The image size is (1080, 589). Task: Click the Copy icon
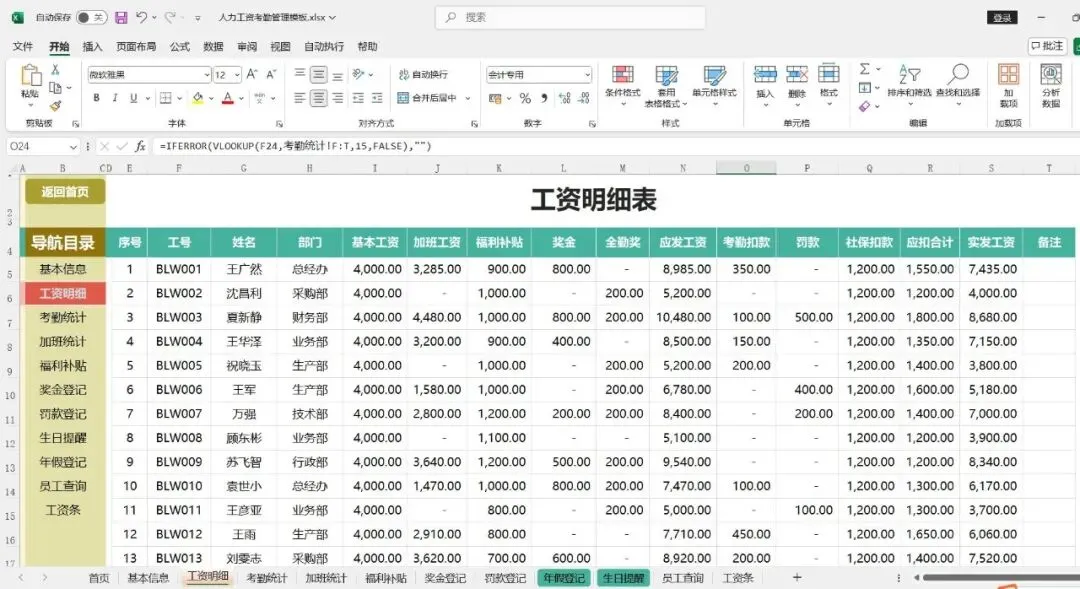(55, 87)
